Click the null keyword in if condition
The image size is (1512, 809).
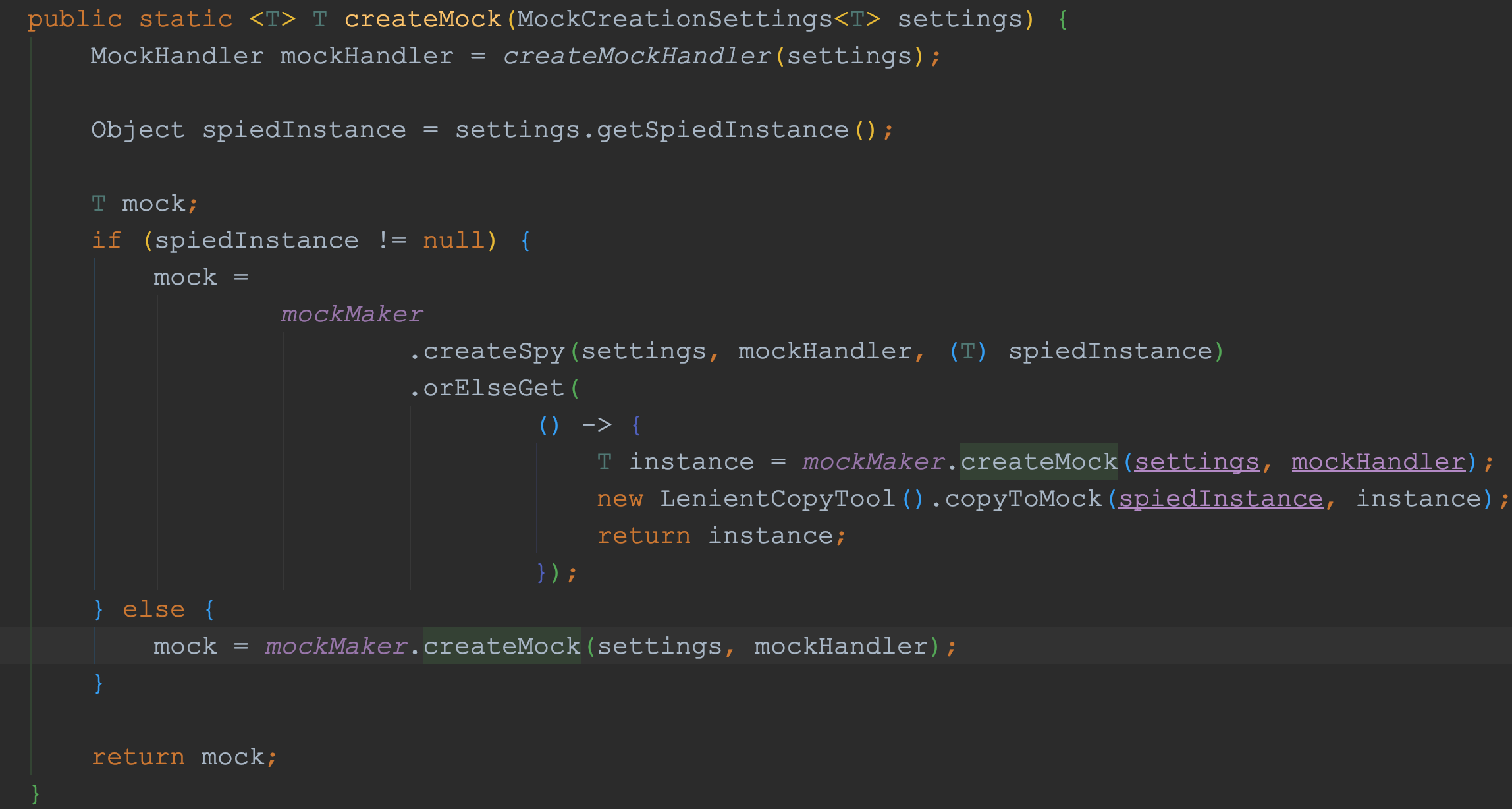click(453, 240)
